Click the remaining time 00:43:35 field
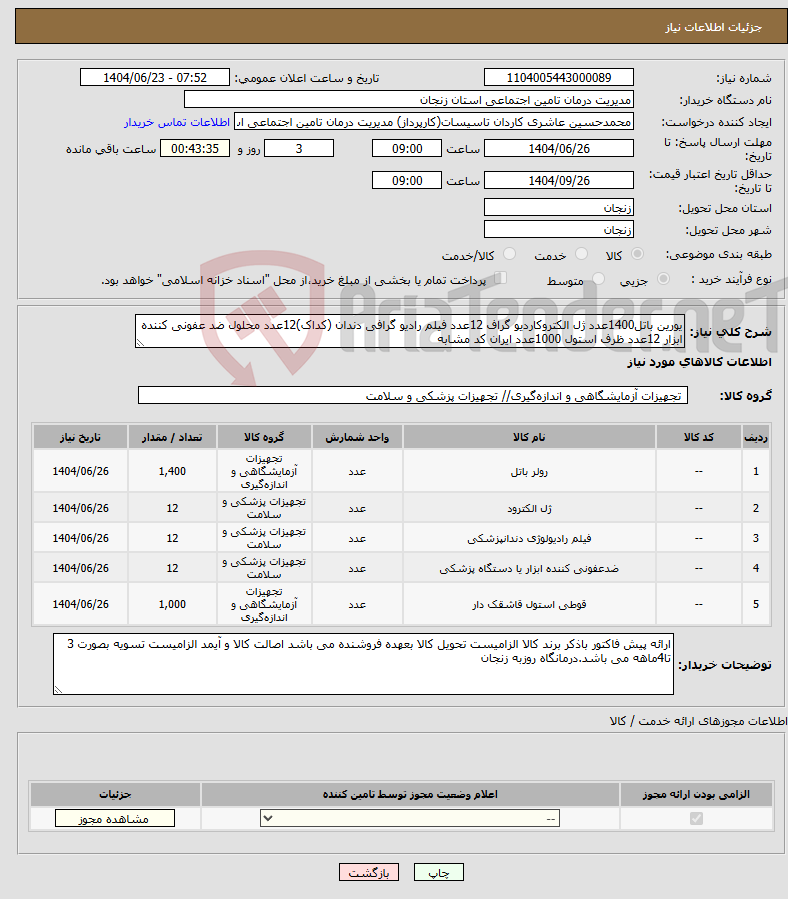This screenshot has height=899, width=788. point(195,148)
